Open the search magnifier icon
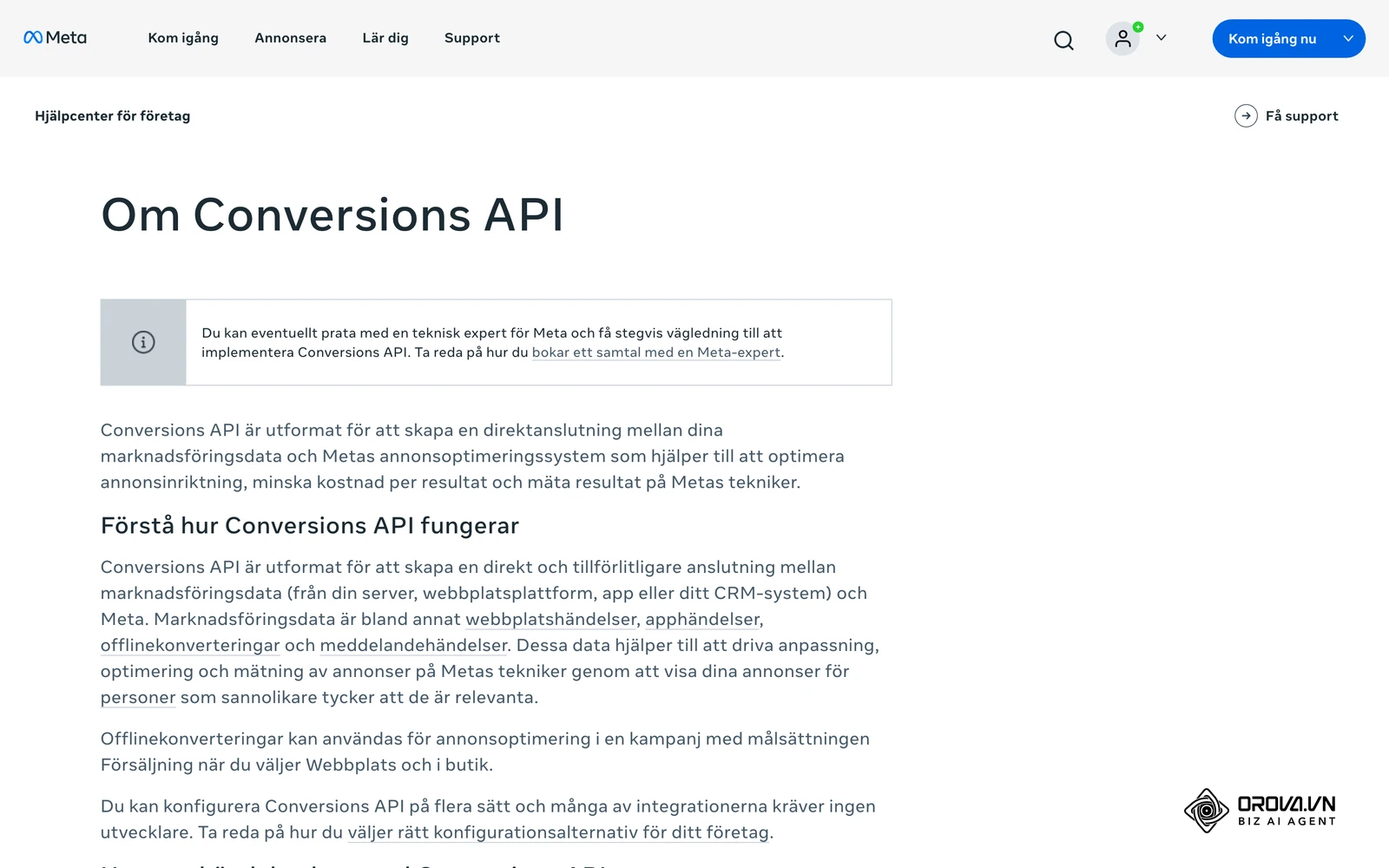The height and width of the screenshot is (868, 1389). tap(1063, 40)
